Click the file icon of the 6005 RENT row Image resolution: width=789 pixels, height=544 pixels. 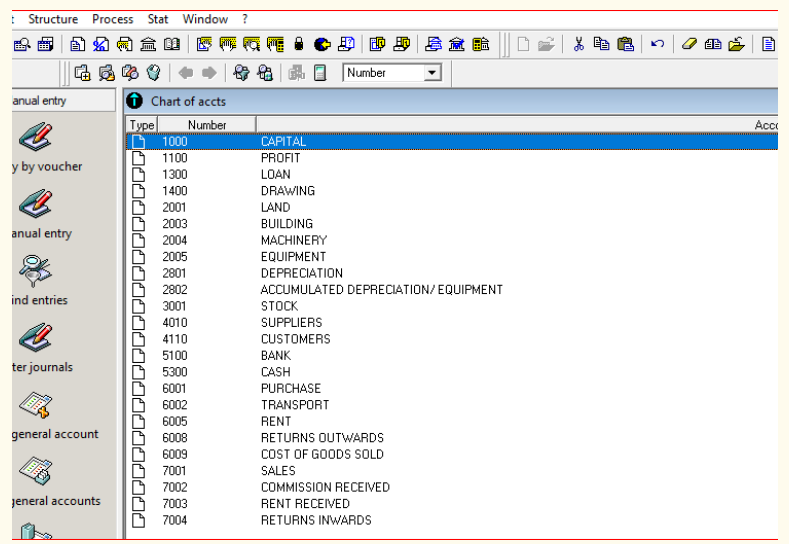pyautogui.click(x=138, y=421)
